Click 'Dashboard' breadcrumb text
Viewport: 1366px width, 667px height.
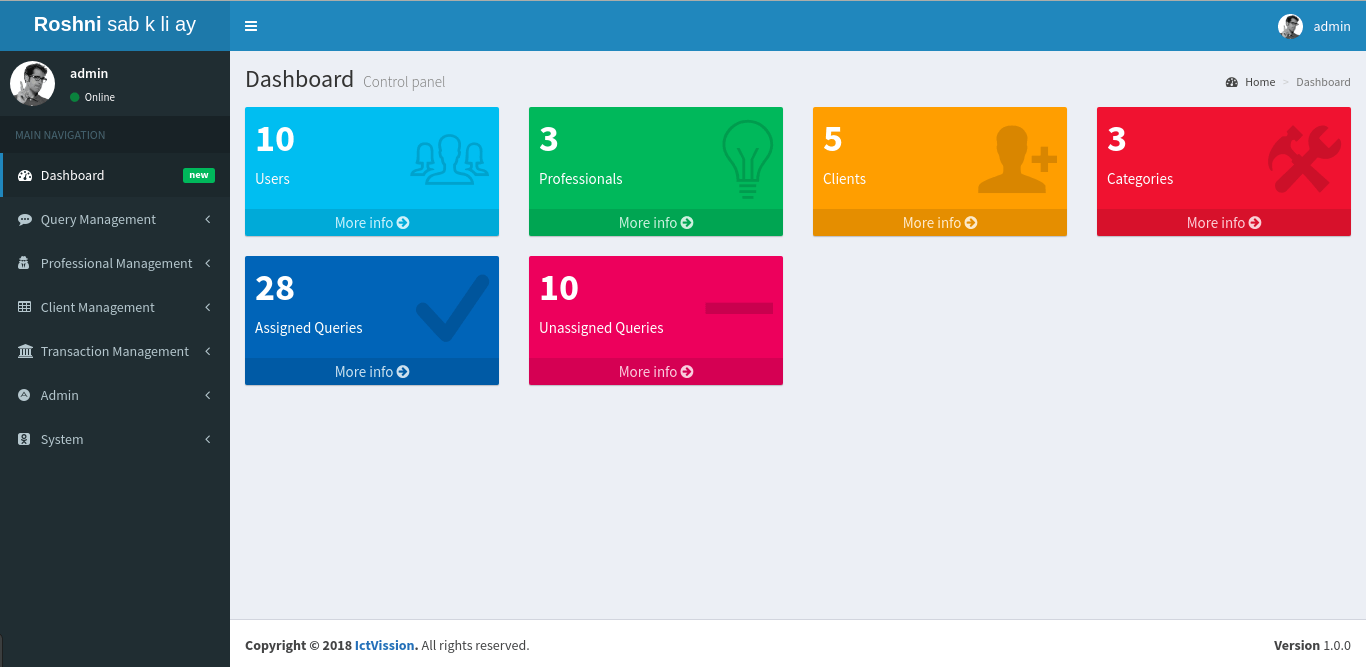pos(1323,82)
